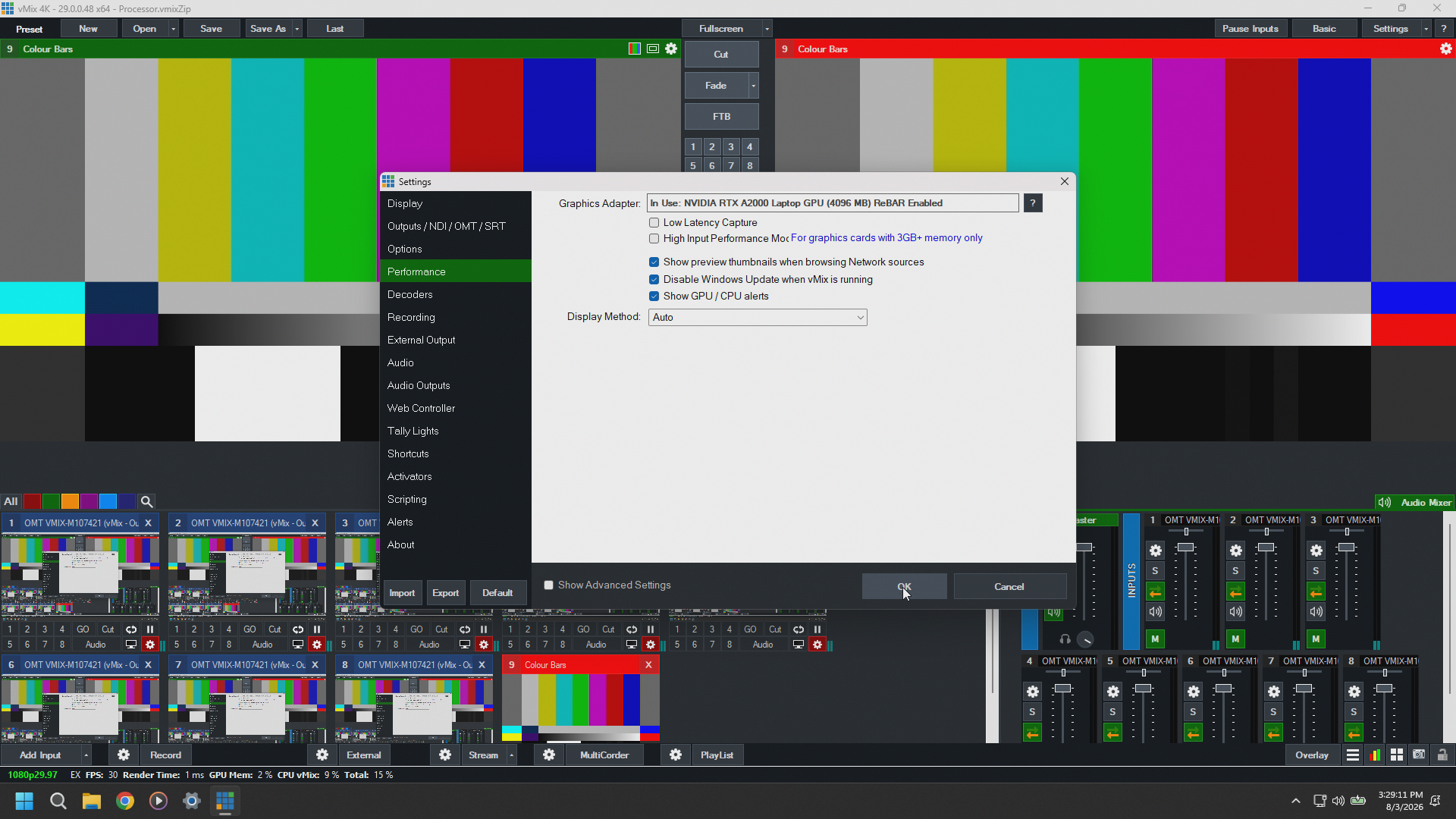Expand the top-bar Settings dropdown arrow
This screenshot has width=1456, height=819.
[1426, 29]
